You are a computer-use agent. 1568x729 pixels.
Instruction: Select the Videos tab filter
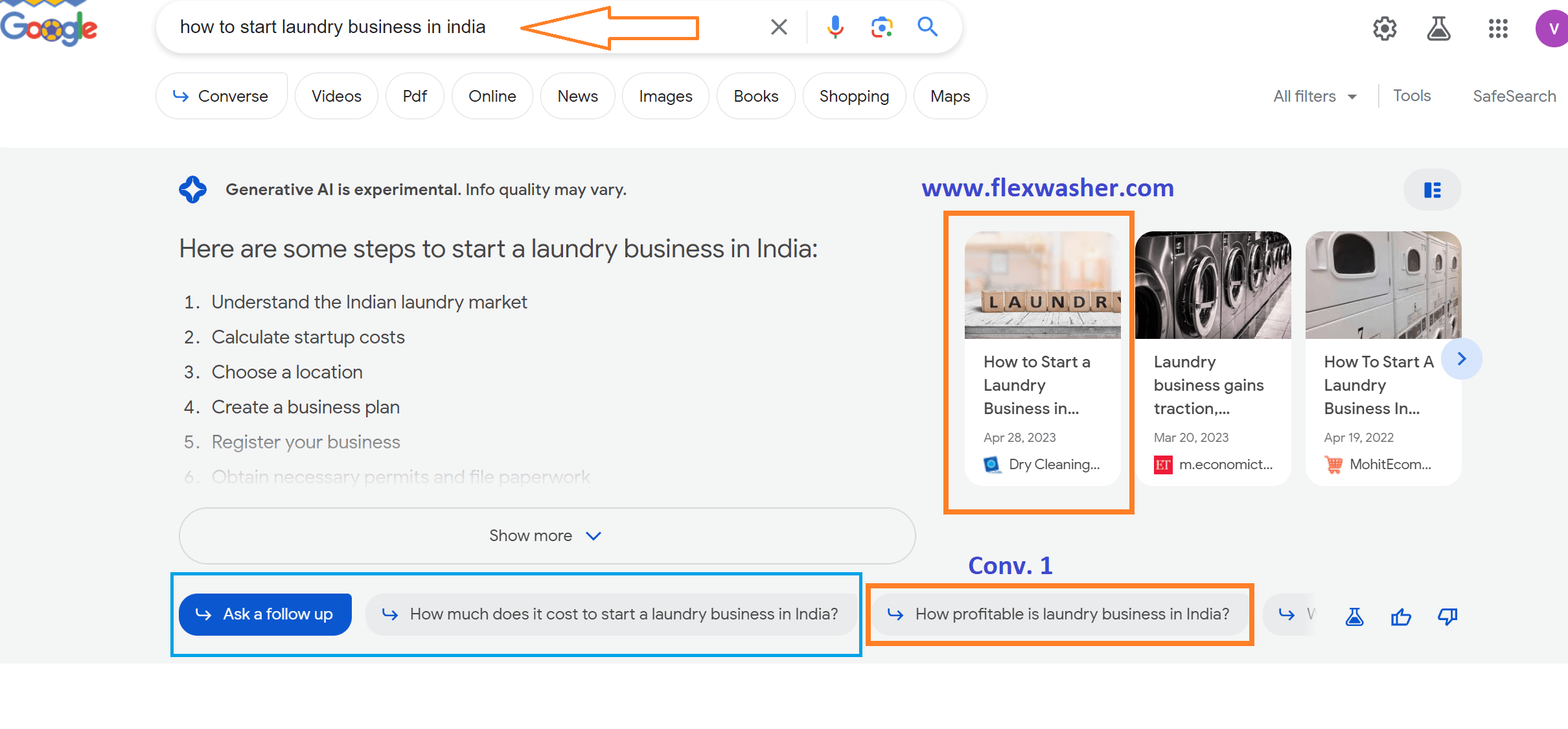(x=336, y=96)
